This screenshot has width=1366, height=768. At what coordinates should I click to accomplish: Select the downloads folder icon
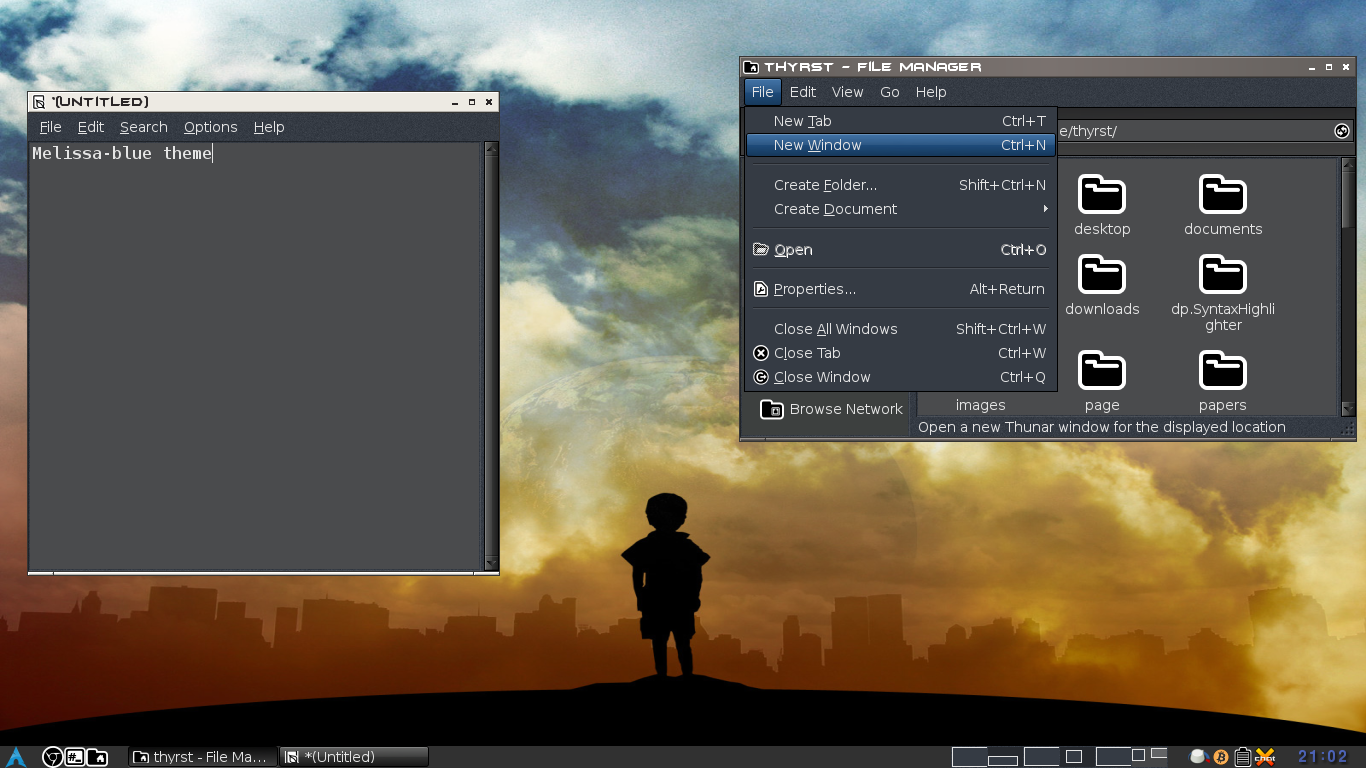pos(1102,275)
